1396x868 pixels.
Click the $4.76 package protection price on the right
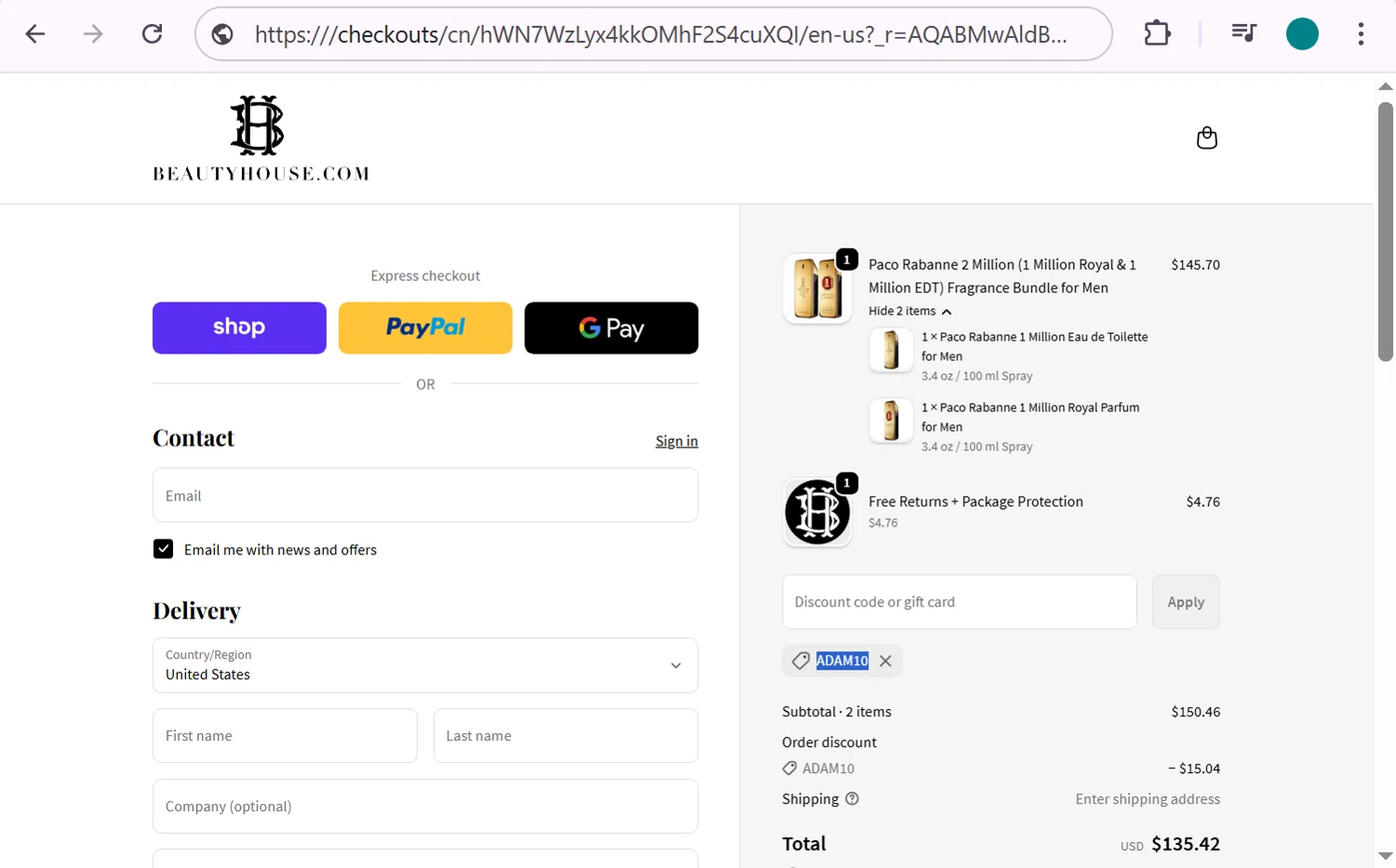coord(1202,501)
